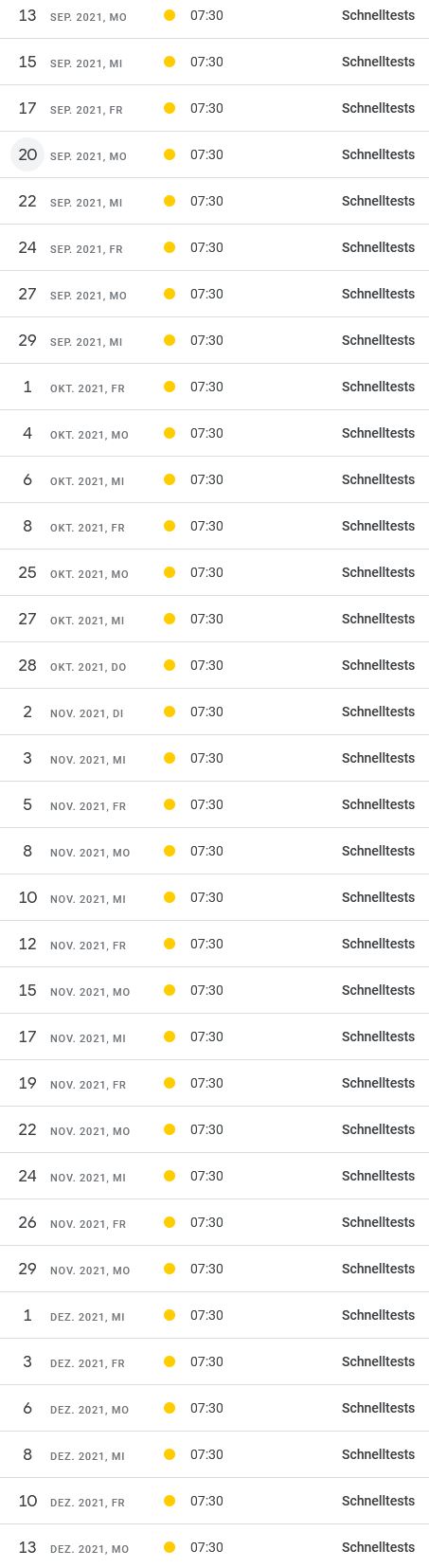Click the yellow dot for 13 Sep. 2021
The width and height of the screenshot is (429, 1568).
pyautogui.click(x=170, y=15)
